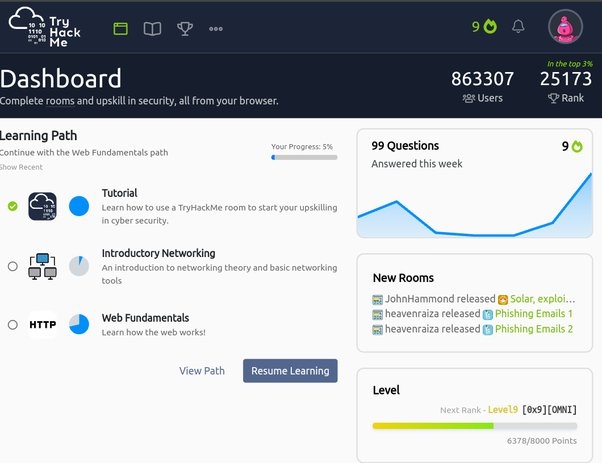Click heavenraiza avatar beside Phishing Emails 1
Screen dimensions: 602x463
point(377,314)
